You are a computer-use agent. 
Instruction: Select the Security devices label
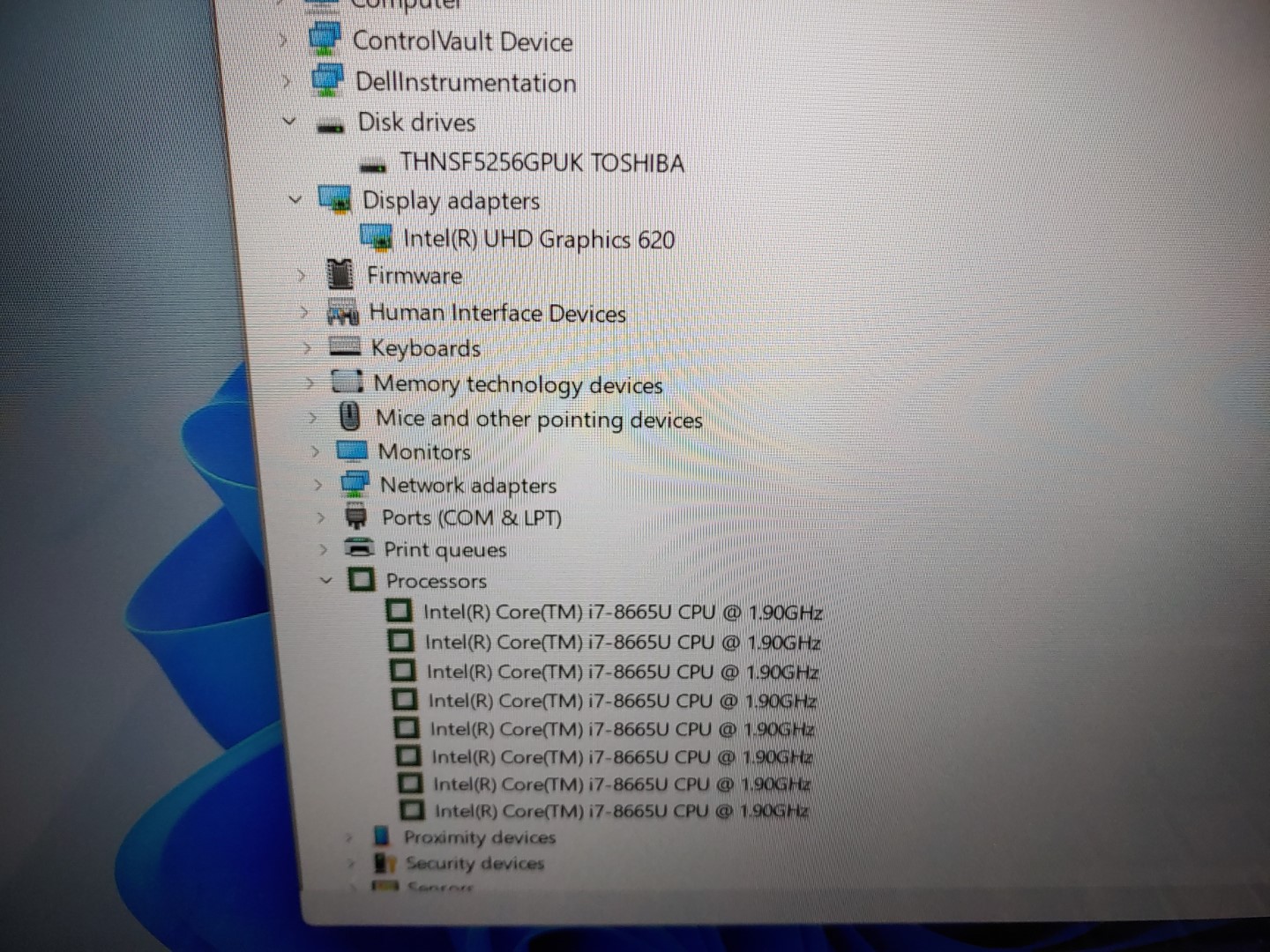click(475, 863)
